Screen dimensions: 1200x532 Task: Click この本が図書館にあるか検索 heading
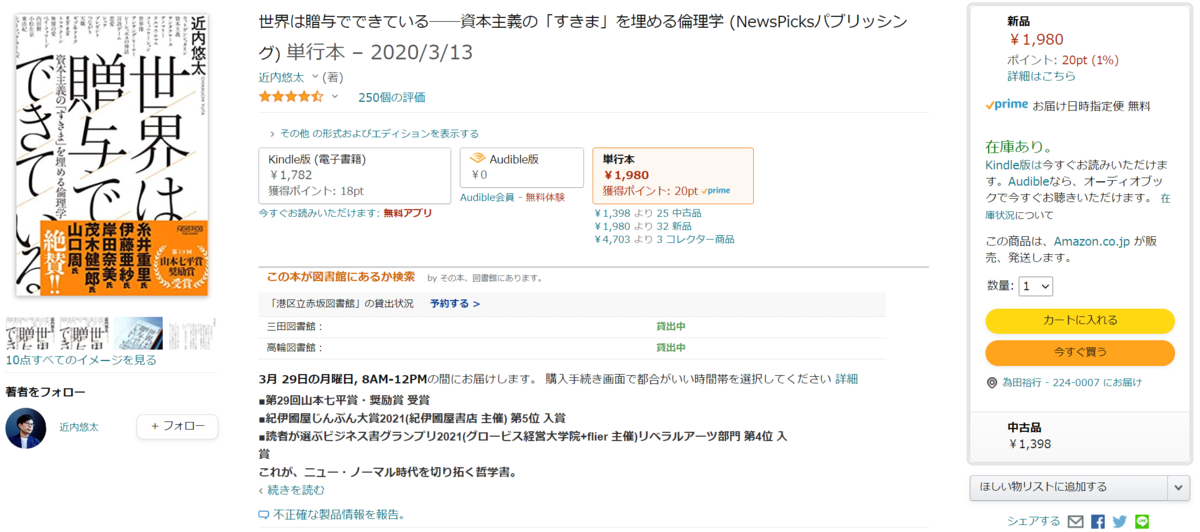pos(341,277)
